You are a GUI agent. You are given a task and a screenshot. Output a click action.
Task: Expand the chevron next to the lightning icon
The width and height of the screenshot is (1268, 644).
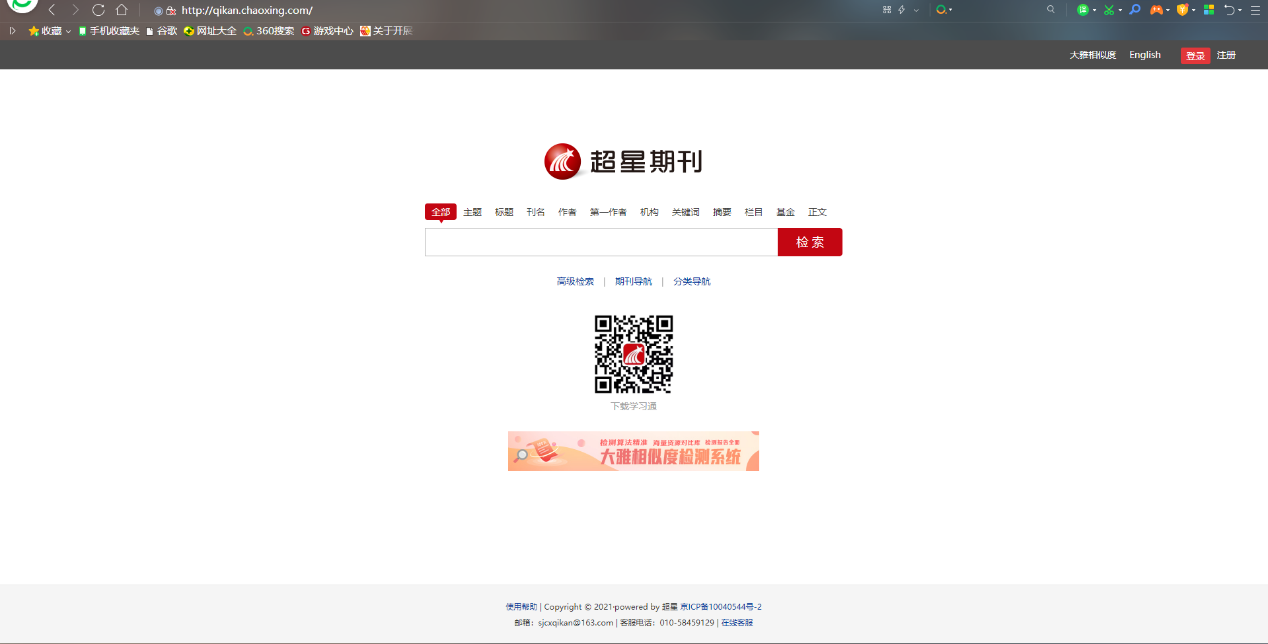[916, 10]
